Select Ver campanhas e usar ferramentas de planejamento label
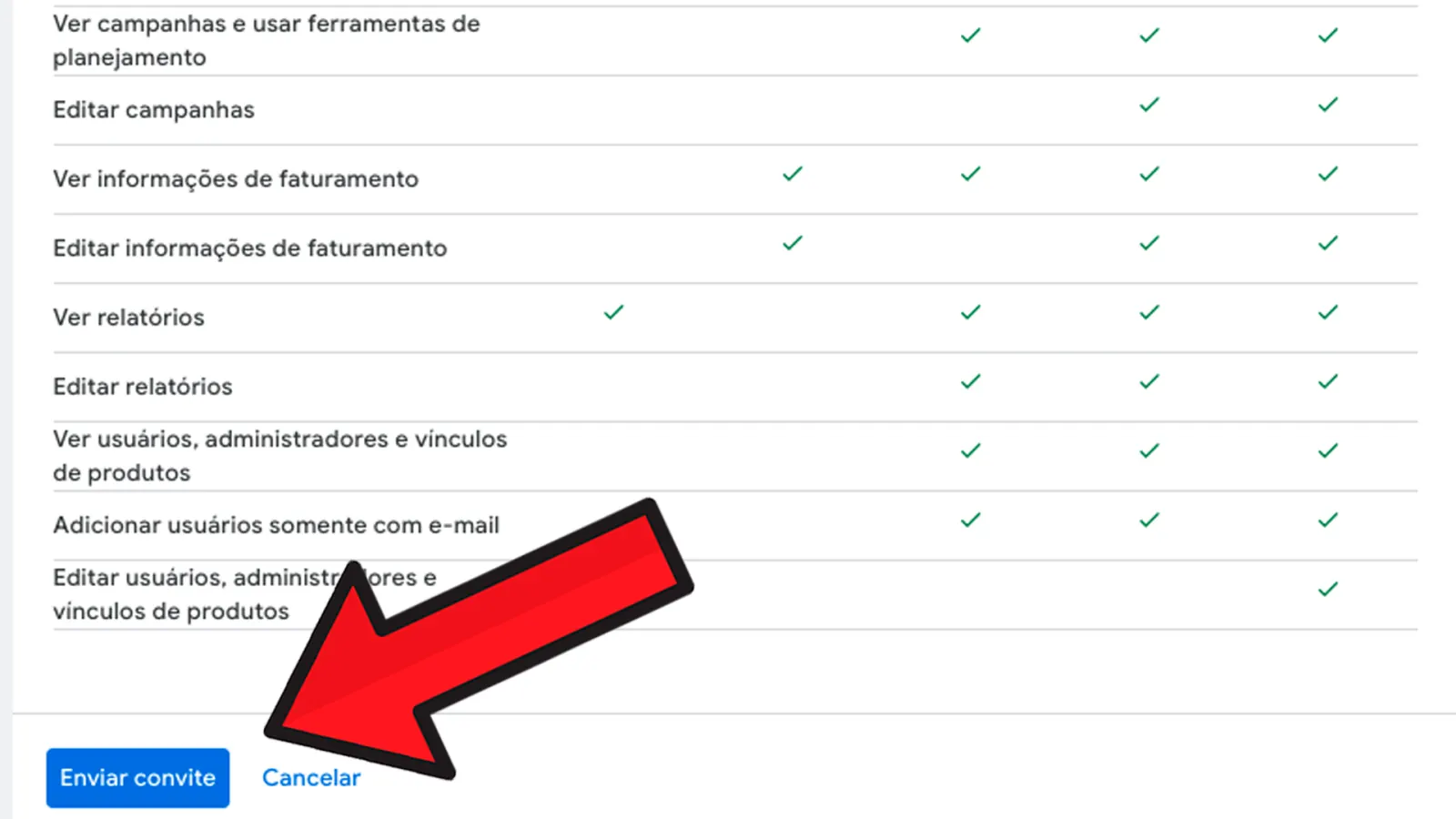Image resolution: width=1456 pixels, height=819 pixels. point(267,41)
